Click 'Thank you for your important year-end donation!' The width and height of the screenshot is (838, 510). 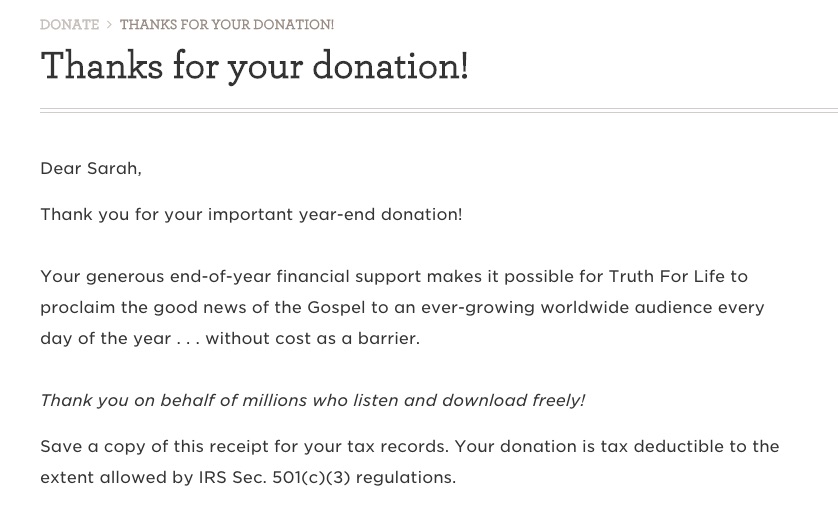click(251, 214)
